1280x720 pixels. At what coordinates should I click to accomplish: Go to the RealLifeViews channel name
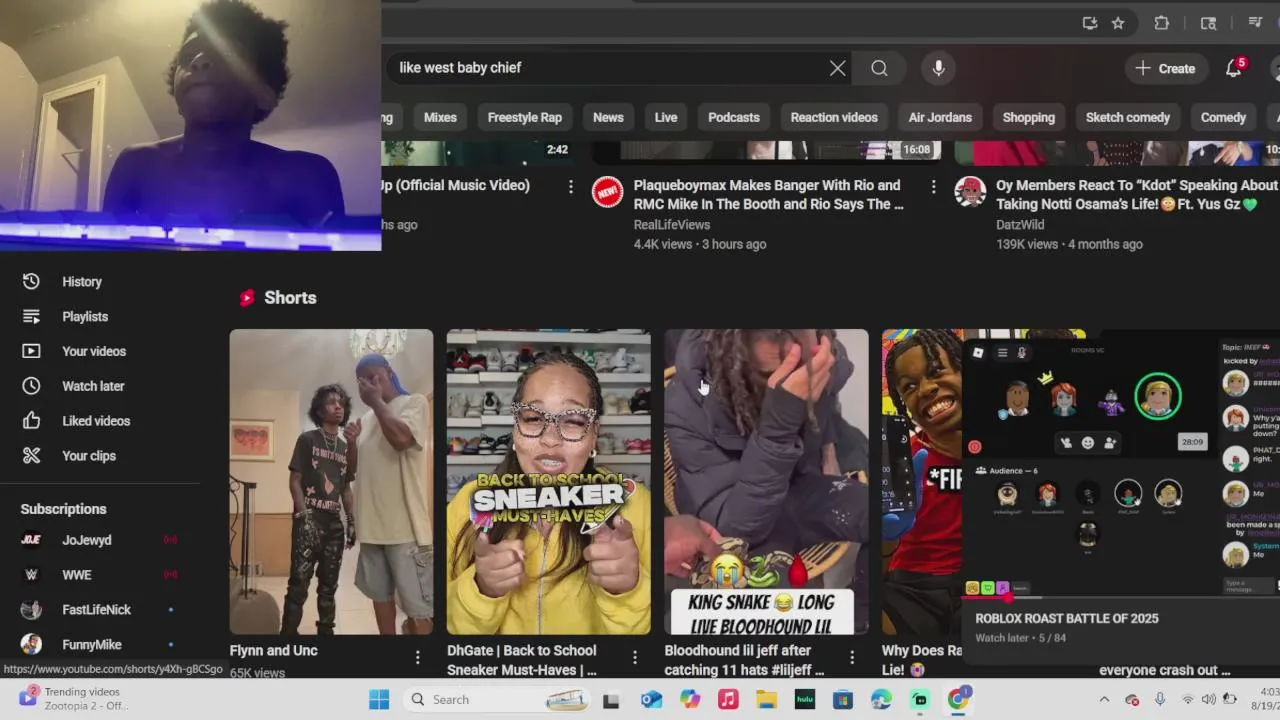click(672, 225)
